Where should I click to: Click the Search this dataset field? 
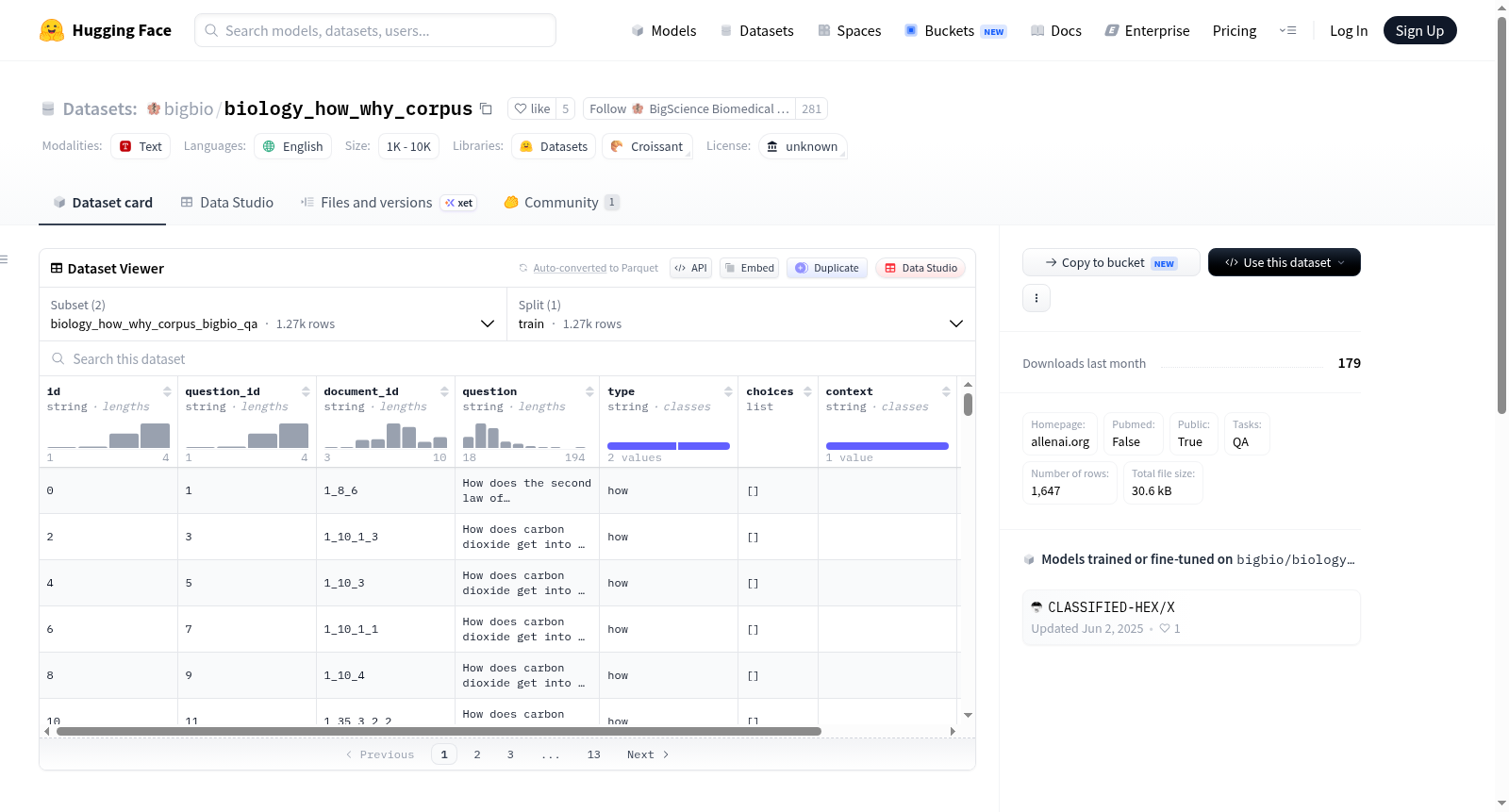(507, 358)
